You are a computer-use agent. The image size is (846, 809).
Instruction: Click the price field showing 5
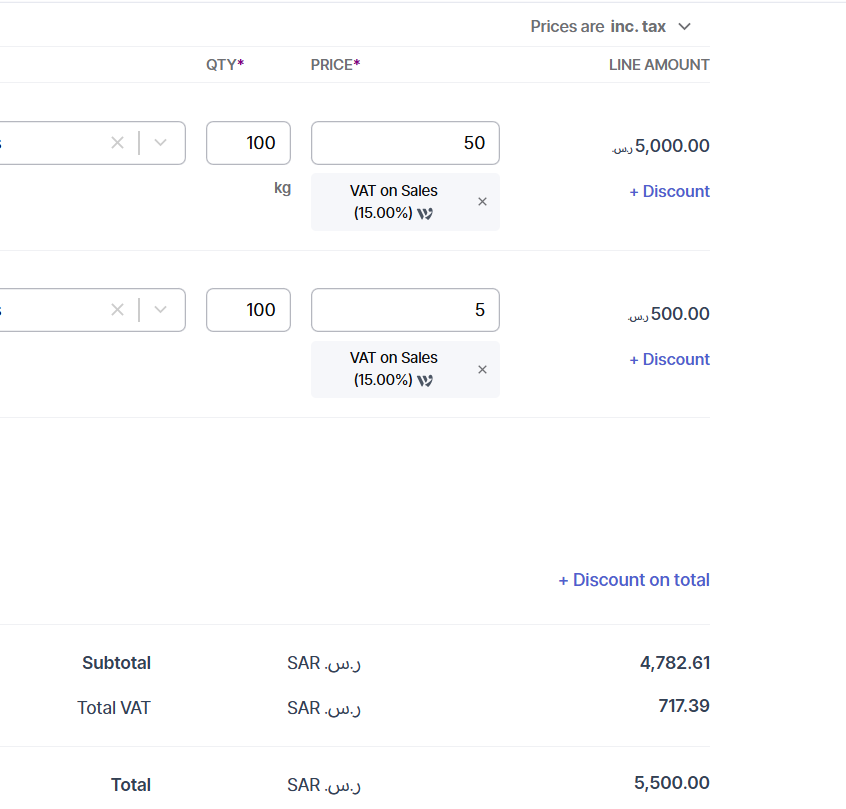[x=405, y=310]
